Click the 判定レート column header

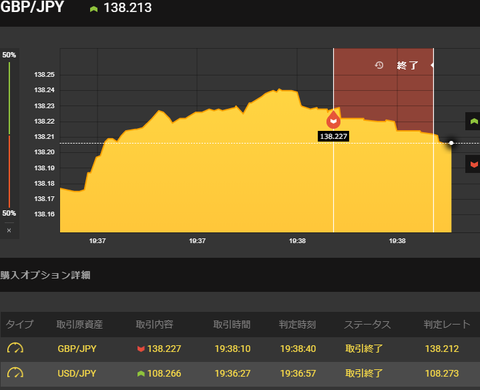click(447, 324)
